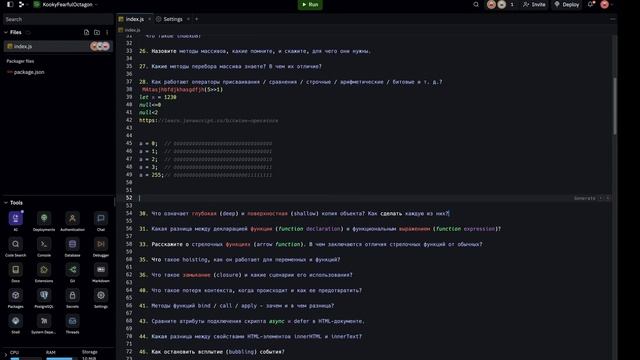Open the top bar search magnifier

[x=476, y=4]
